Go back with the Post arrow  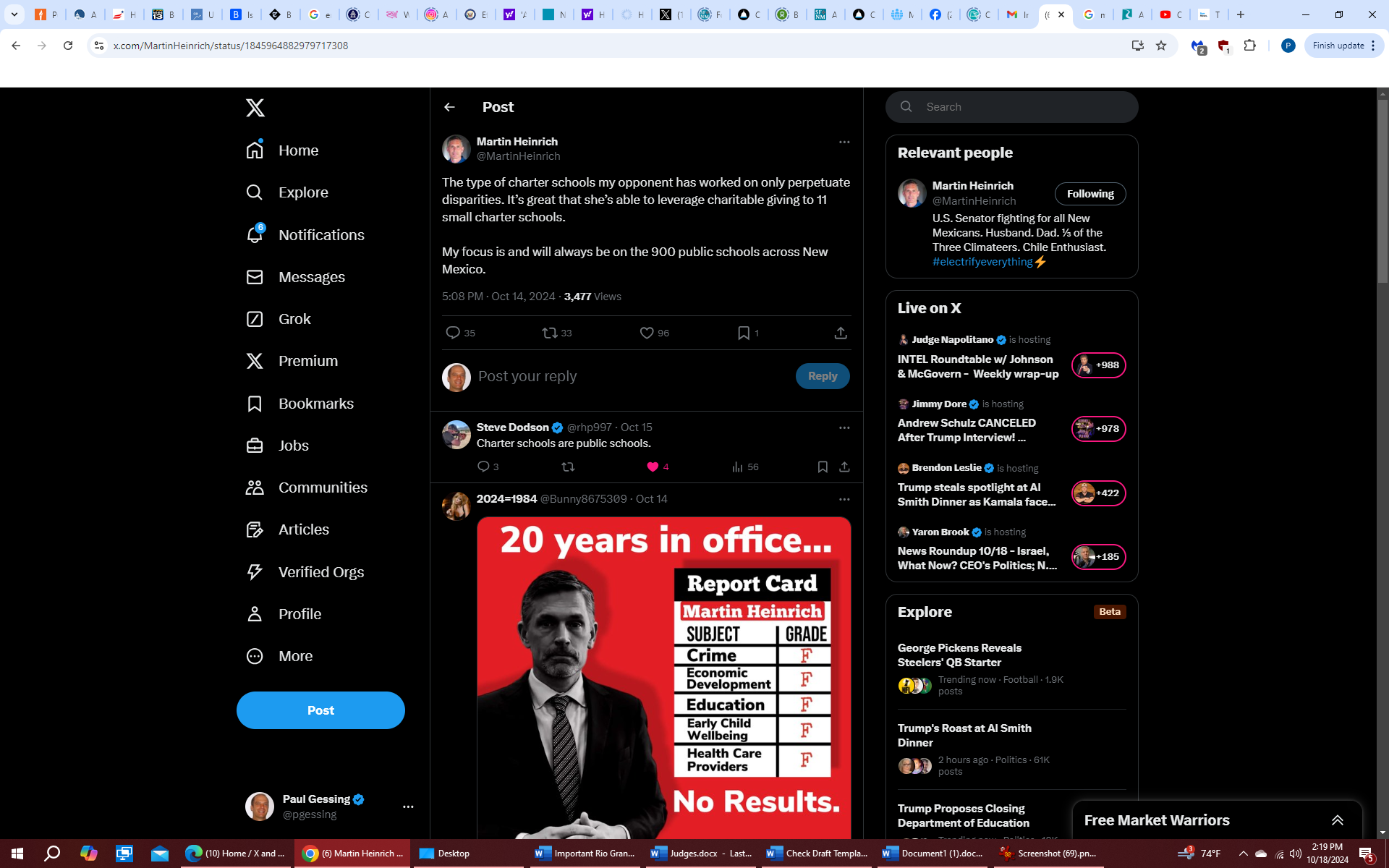[x=449, y=107]
